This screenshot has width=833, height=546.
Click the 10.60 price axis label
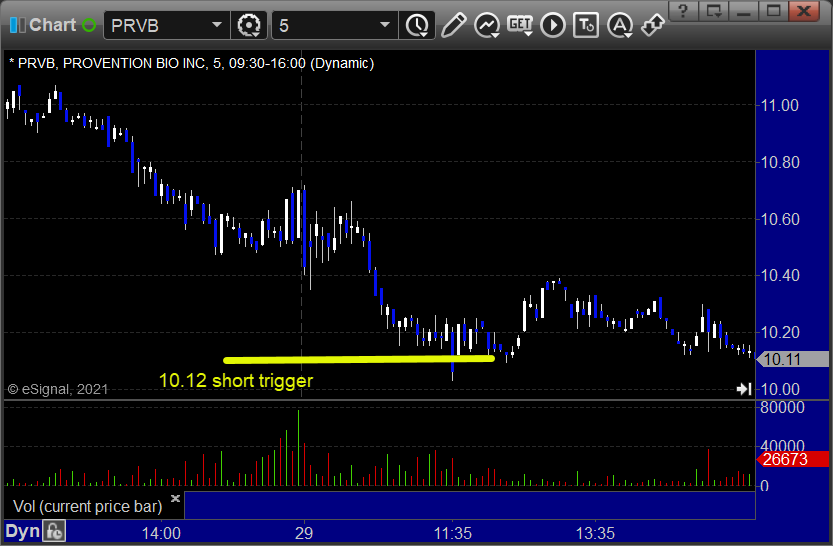pos(779,219)
